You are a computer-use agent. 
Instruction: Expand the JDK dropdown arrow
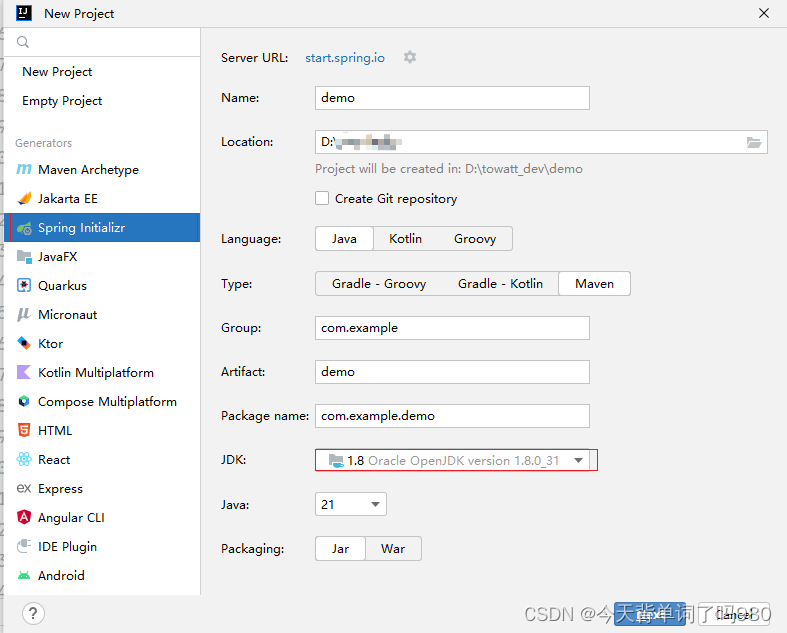point(578,460)
